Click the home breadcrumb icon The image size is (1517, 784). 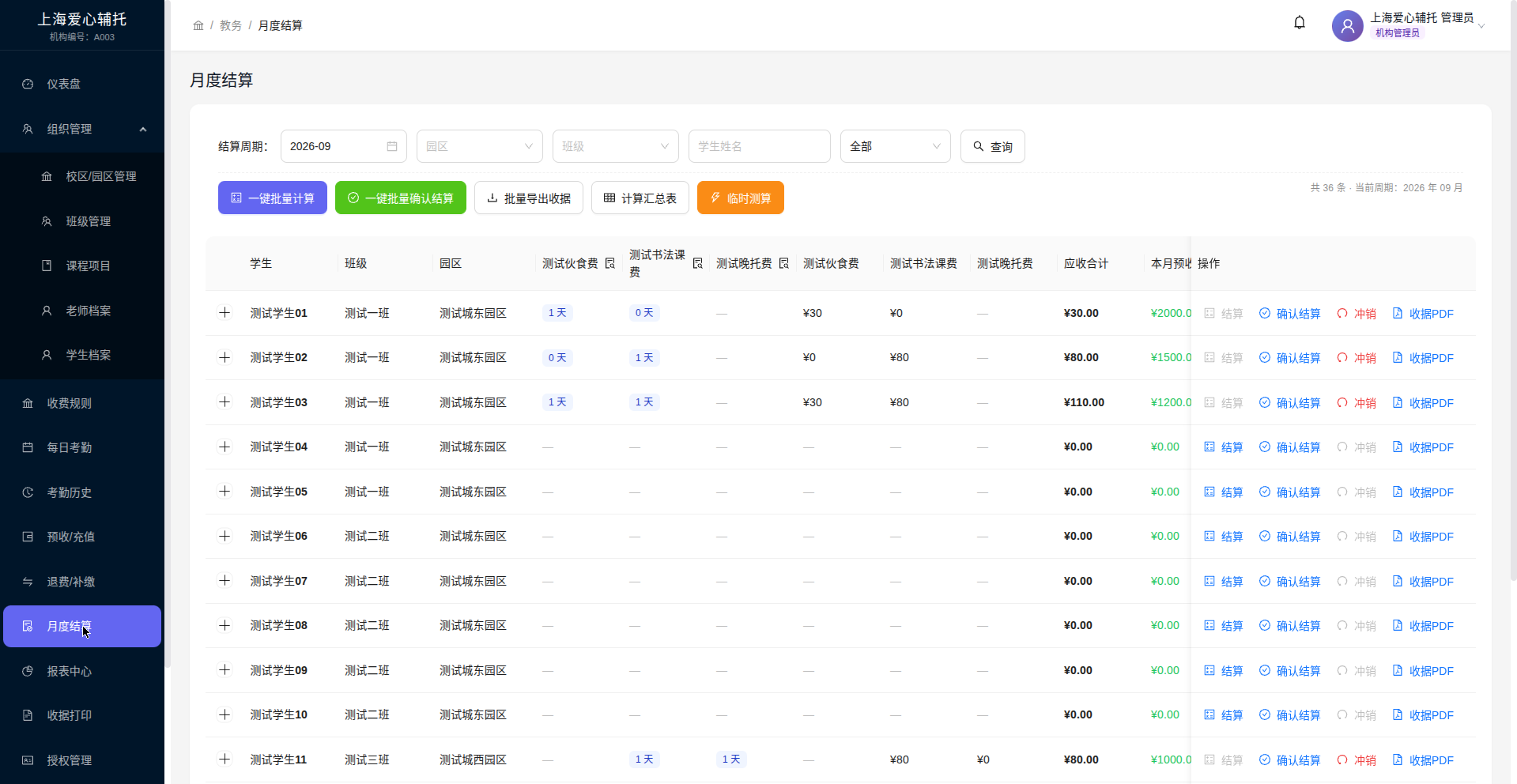tap(198, 25)
